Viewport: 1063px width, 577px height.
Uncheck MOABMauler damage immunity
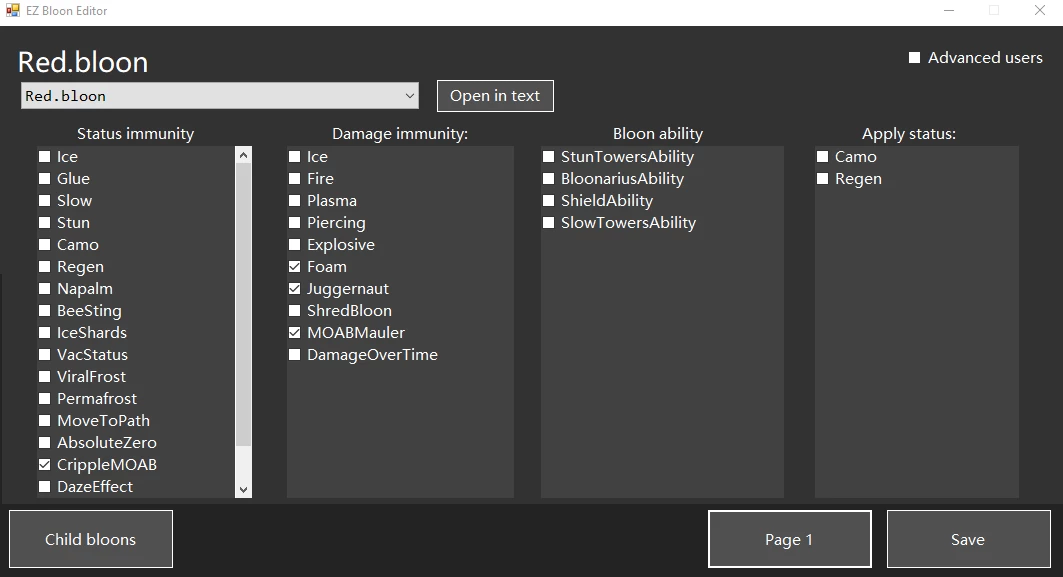tap(294, 332)
